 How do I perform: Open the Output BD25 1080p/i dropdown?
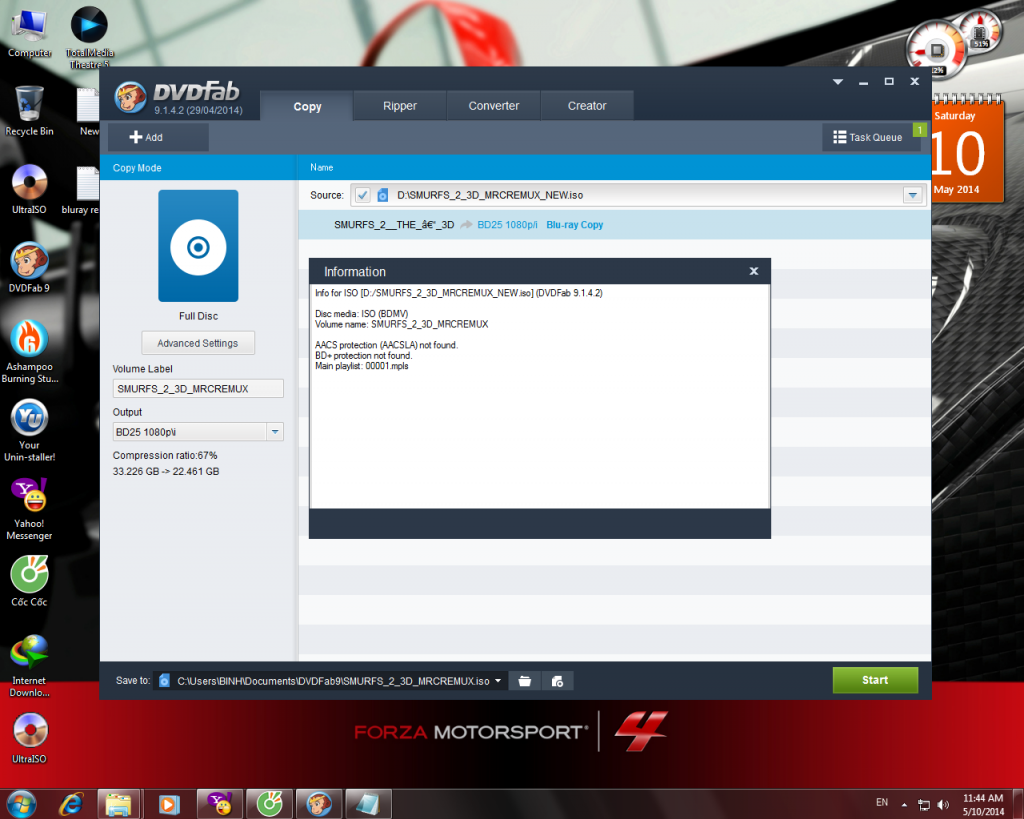(275, 432)
